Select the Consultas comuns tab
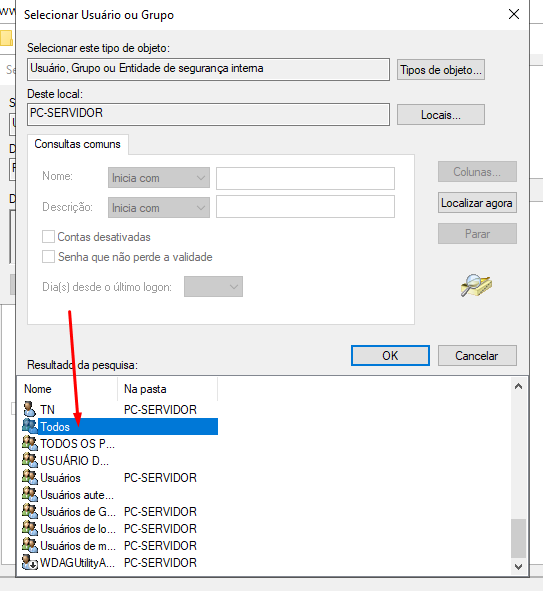This screenshot has width=543, height=591. click(x=78, y=144)
